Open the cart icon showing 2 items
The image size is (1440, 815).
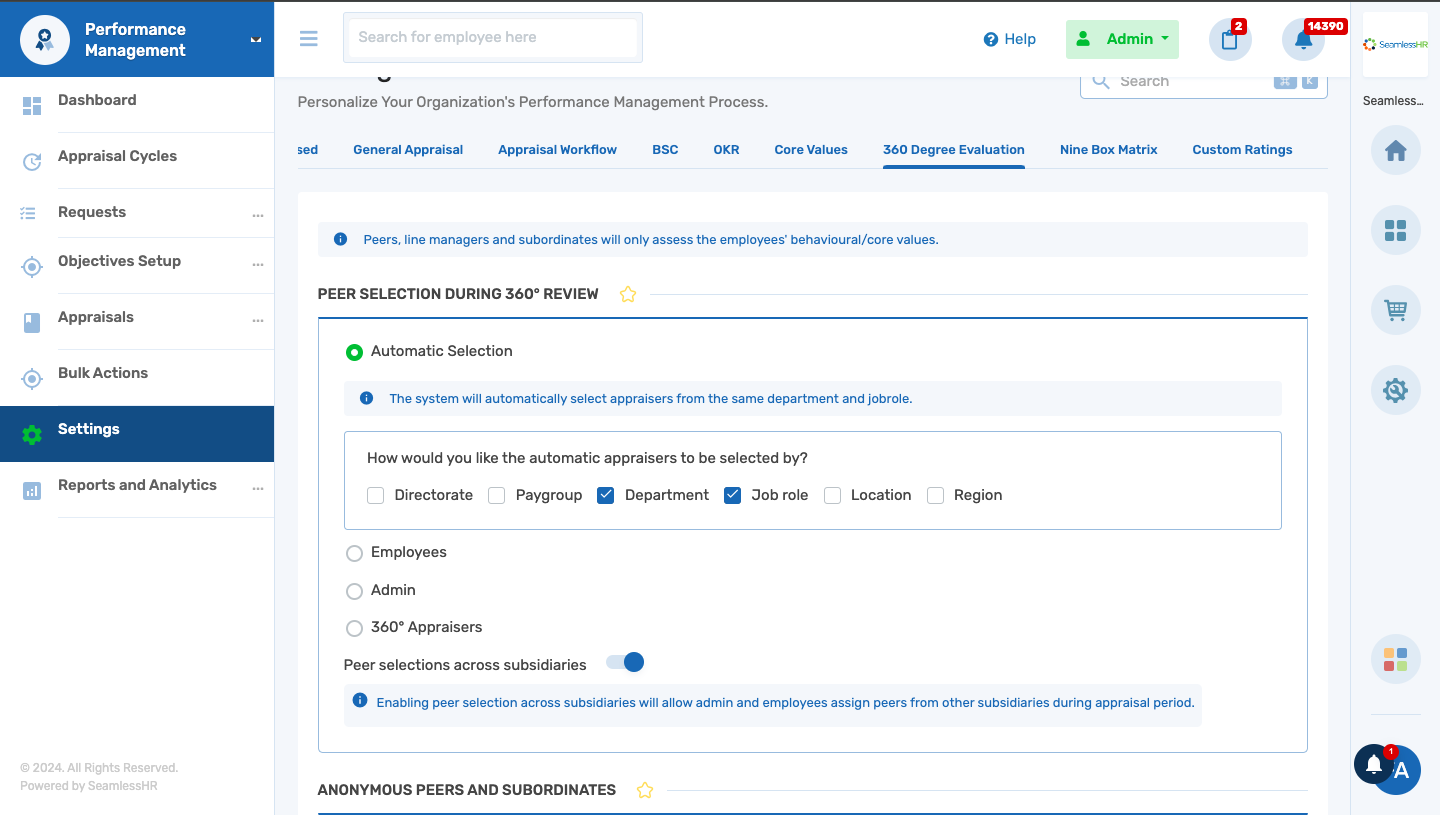[1229, 39]
